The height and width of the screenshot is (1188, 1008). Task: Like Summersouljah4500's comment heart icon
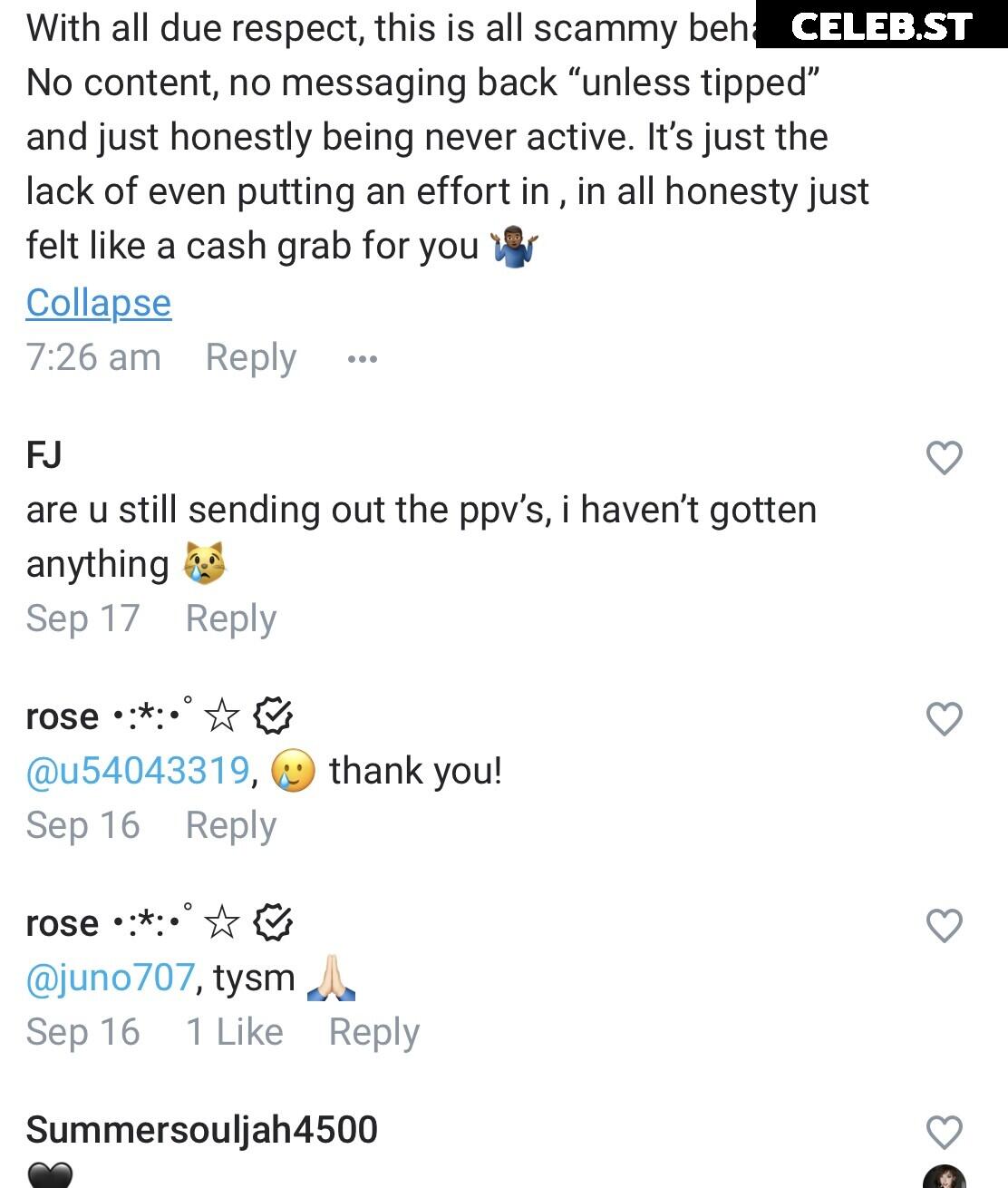[x=944, y=1133]
